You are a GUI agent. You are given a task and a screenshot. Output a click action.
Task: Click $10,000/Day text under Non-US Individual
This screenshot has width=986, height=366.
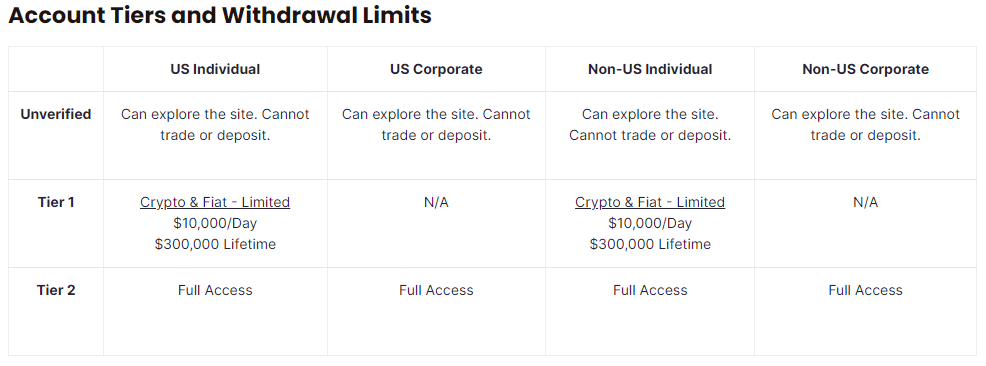pos(650,223)
